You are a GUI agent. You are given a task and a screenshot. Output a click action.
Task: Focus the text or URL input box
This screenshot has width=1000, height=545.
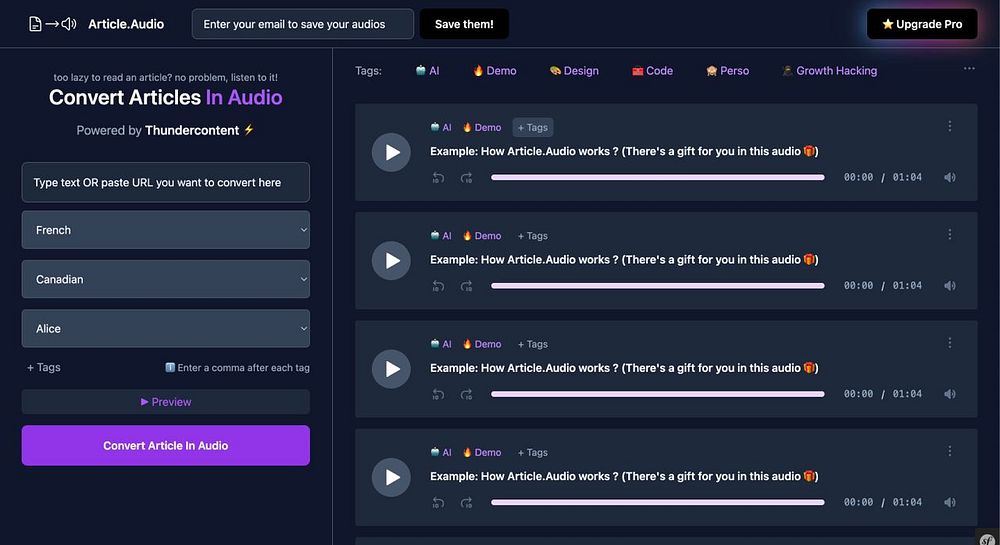(166, 182)
